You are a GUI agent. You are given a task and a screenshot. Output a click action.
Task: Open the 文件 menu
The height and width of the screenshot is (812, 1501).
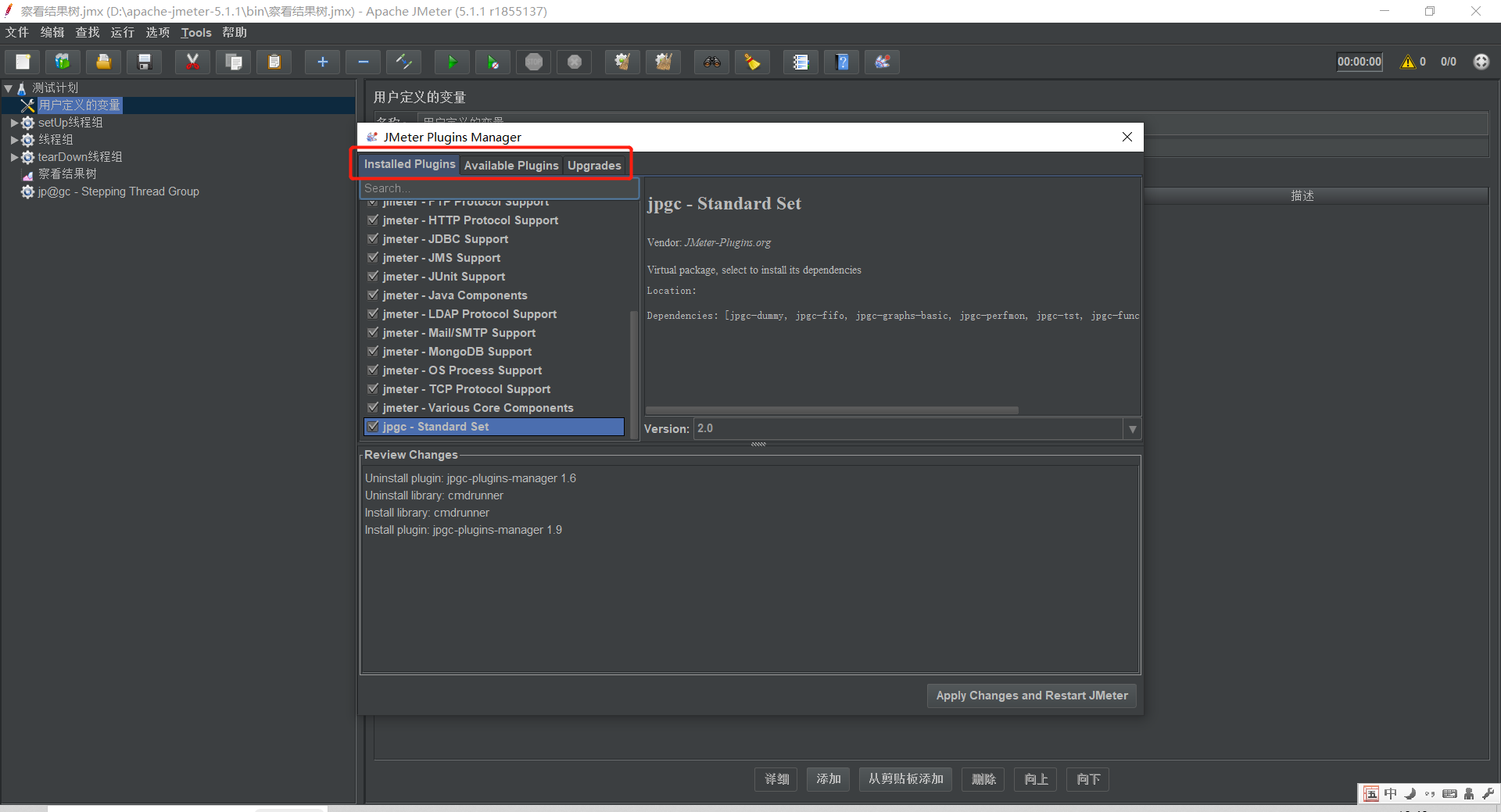17,33
